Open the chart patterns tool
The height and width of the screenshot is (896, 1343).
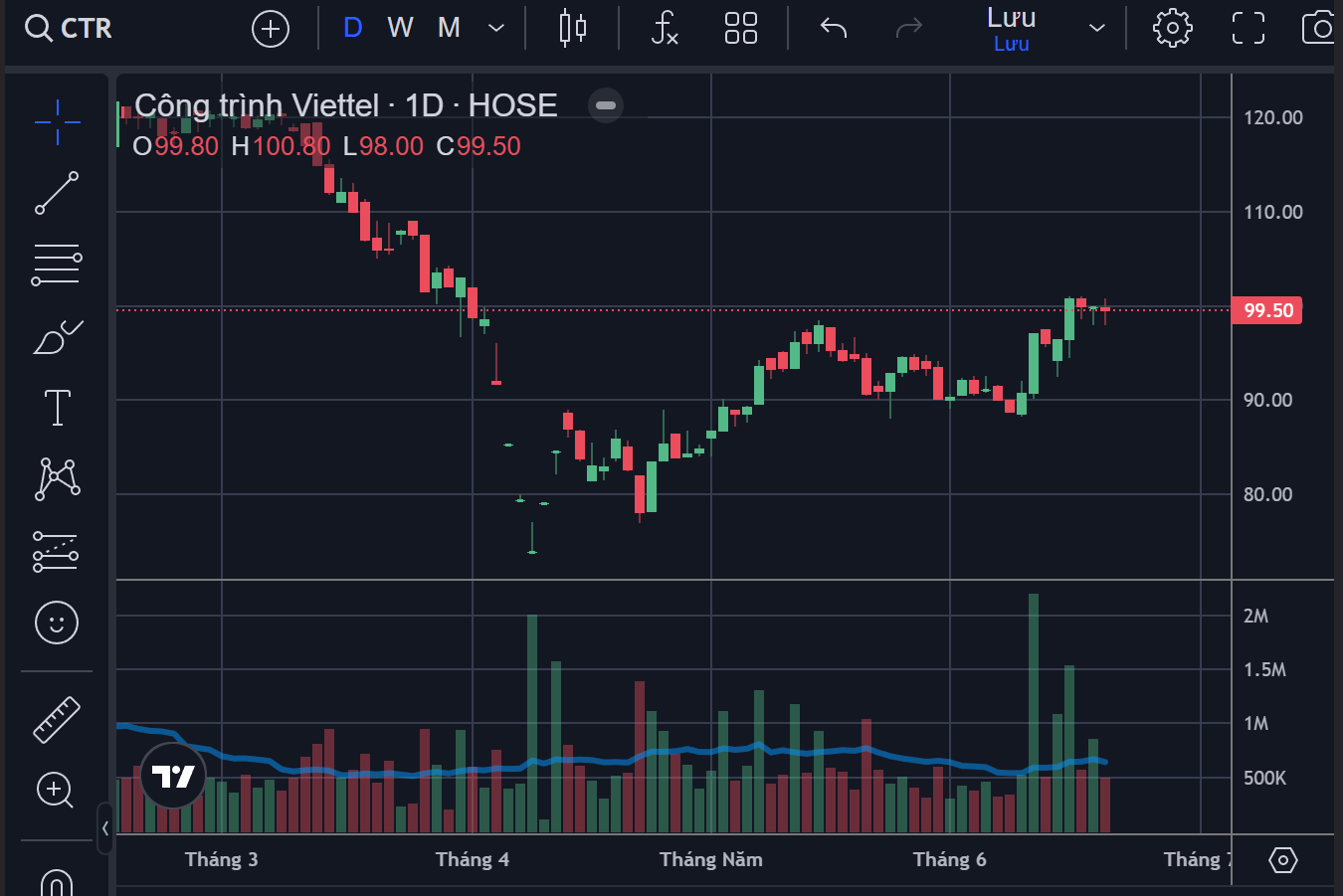pos(57,478)
